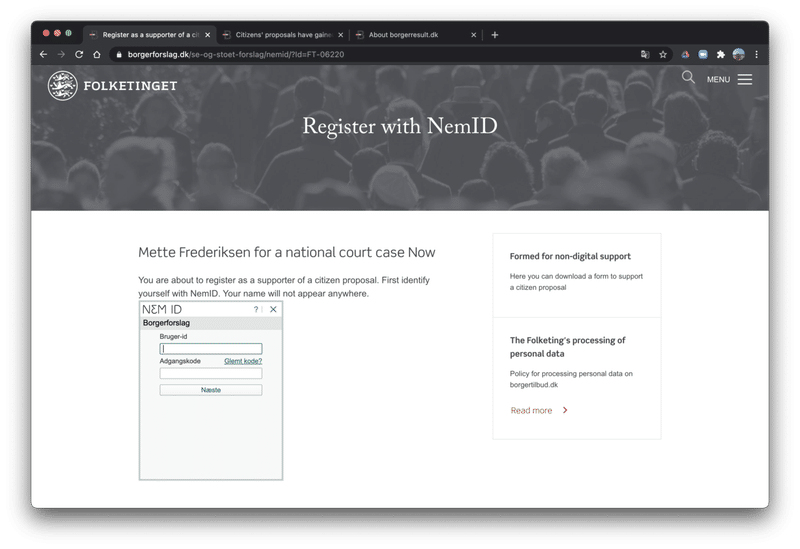
Task: Click the Adgangskode password field
Action: (x=211, y=373)
